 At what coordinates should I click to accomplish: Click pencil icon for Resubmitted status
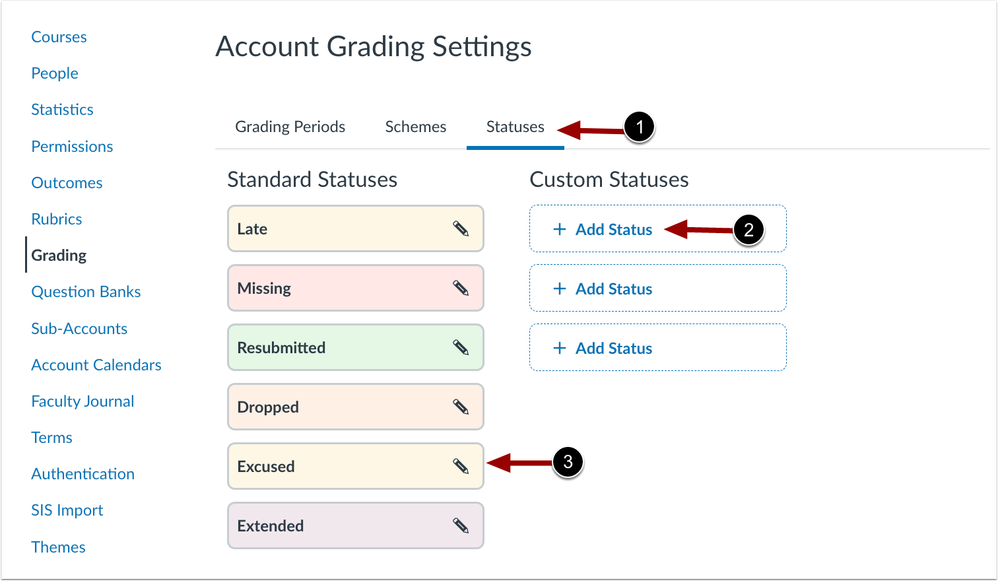pyautogui.click(x=461, y=347)
